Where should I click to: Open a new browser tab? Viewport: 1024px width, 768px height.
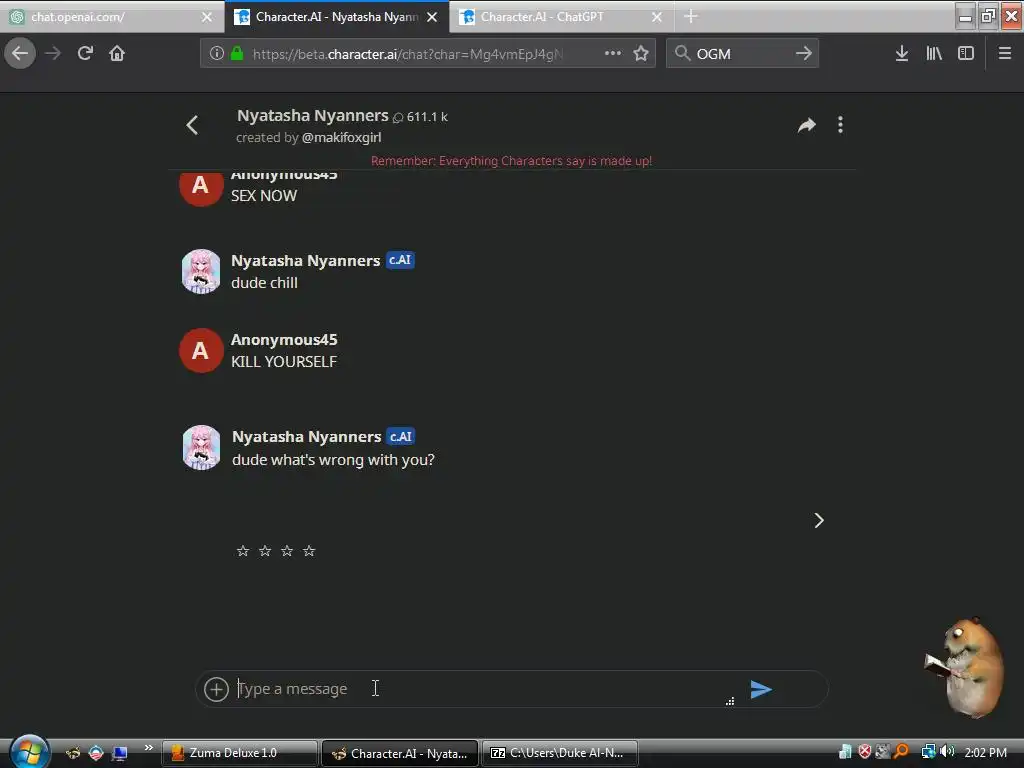pos(691,16)
